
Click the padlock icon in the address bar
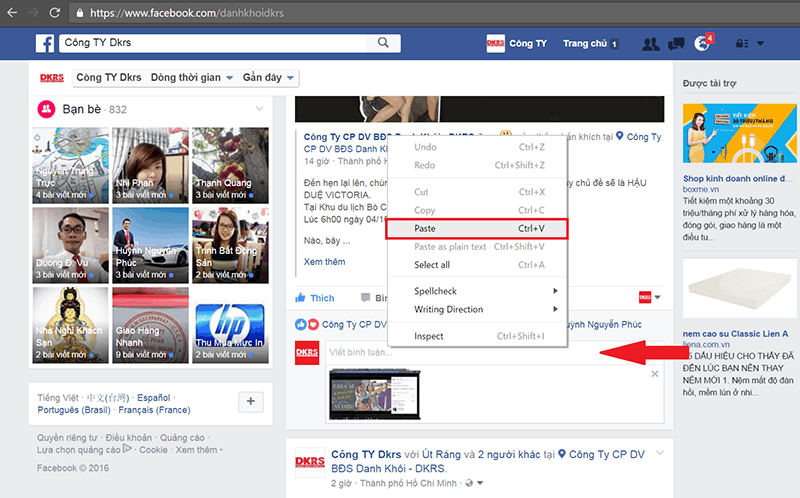click(80, 13)
